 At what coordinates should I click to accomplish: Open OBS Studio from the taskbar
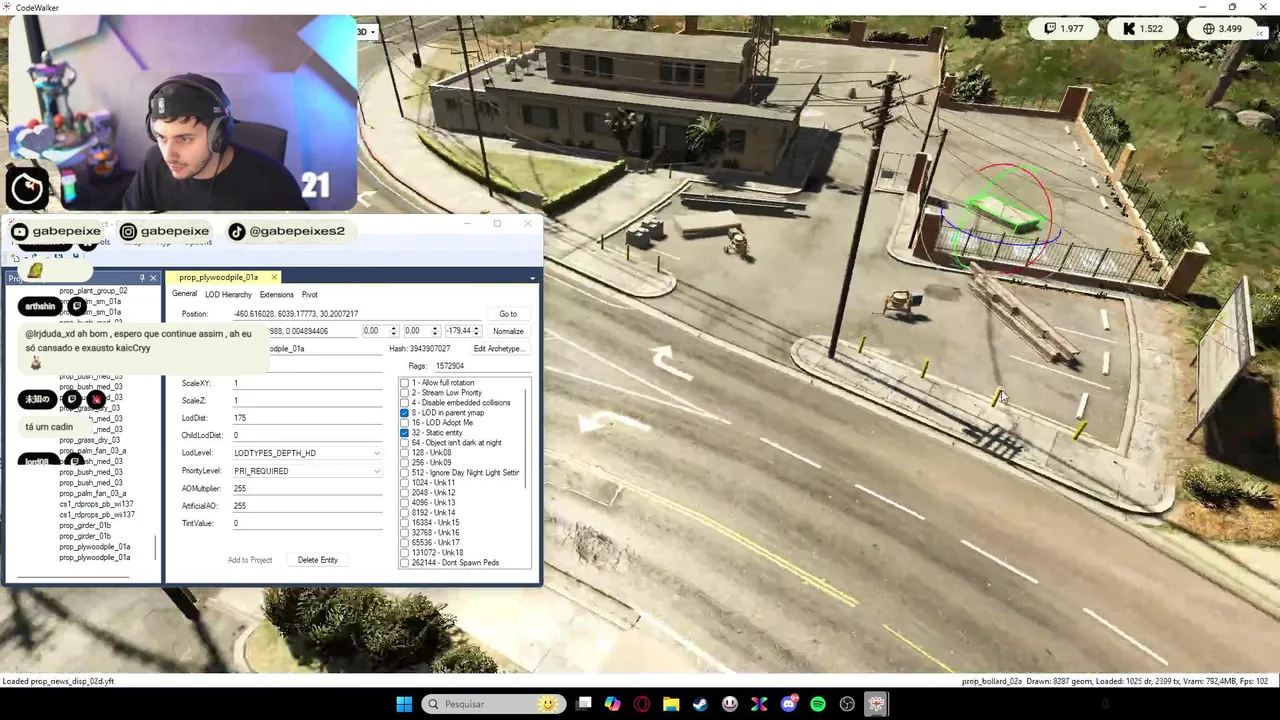click(x=847, y=704)
